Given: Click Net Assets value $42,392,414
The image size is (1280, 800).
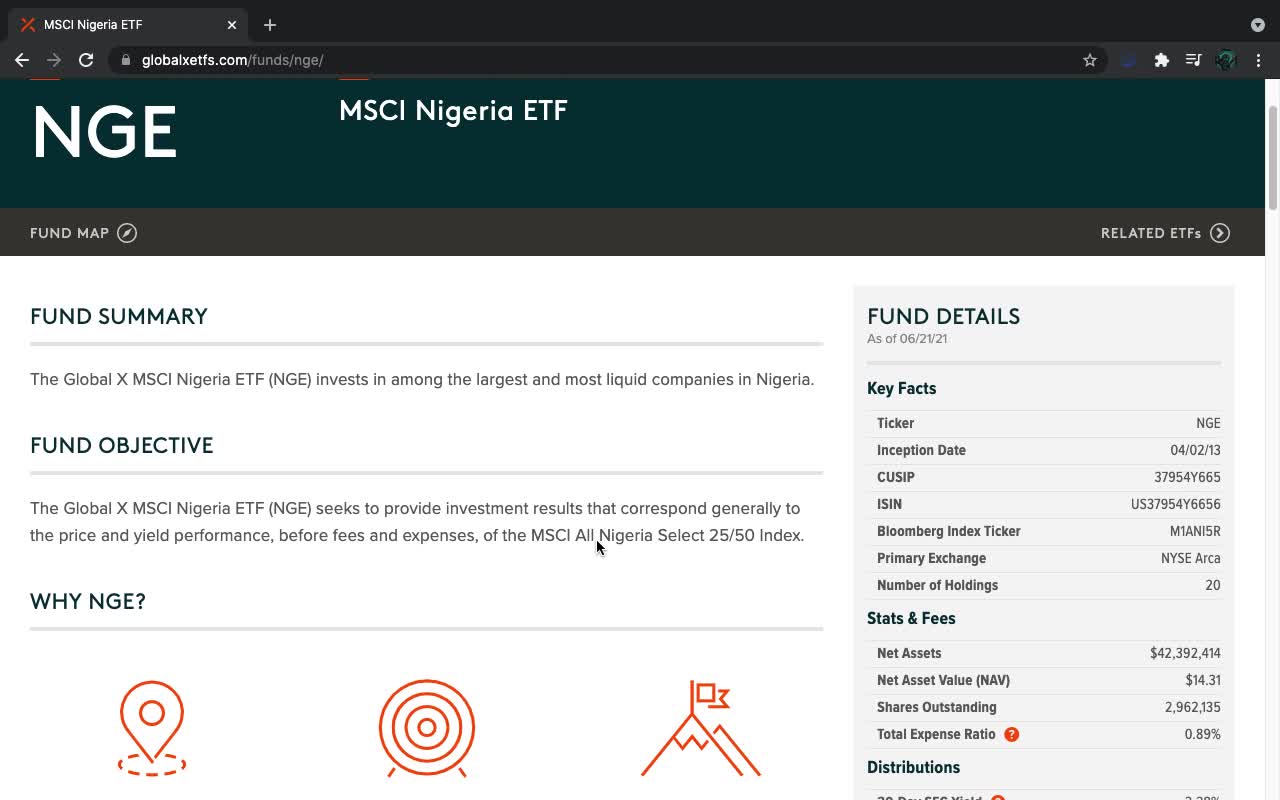Looking at the screenshot, I should (x=1185, y=653).
